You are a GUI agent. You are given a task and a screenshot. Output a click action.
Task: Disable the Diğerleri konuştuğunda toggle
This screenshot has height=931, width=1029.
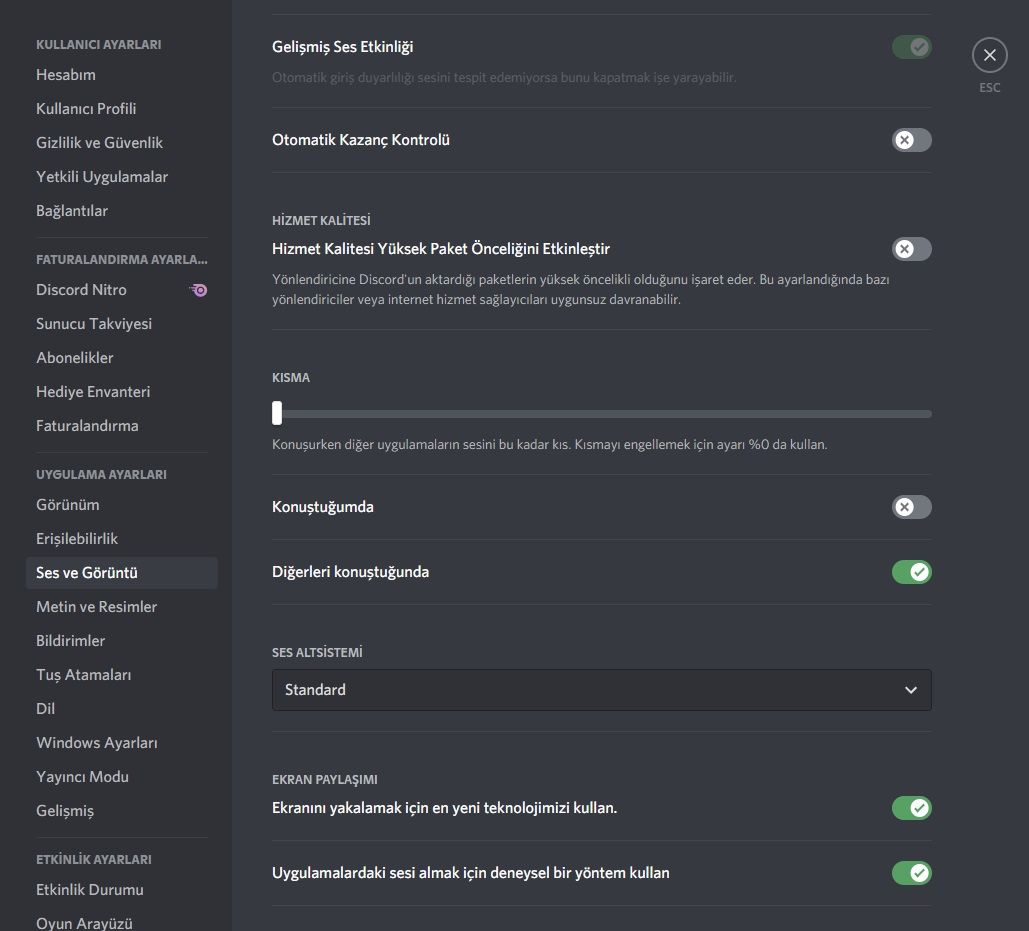(x=911, y=572)
